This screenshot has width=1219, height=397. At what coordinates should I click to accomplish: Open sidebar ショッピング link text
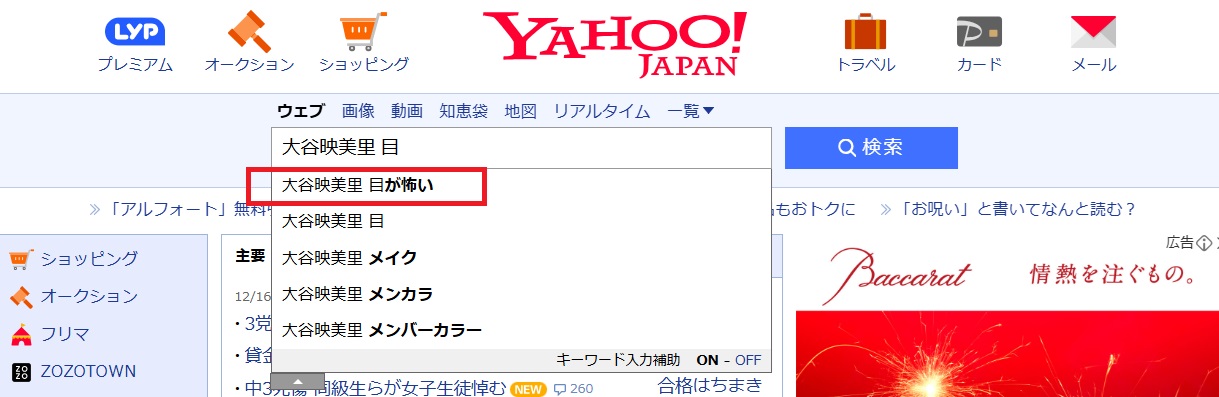tap(90, 259)
